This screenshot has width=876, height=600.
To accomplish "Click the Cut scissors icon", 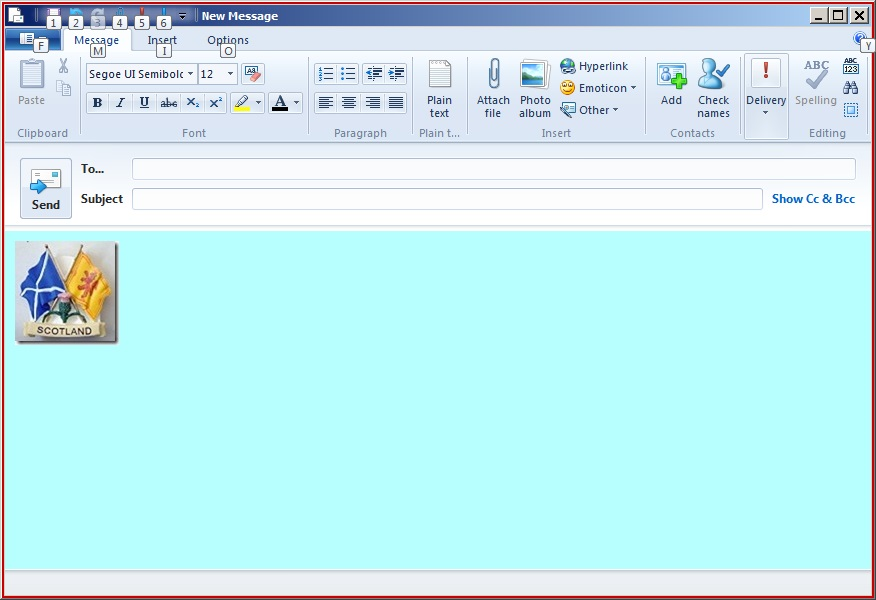I will click(64, 66).
